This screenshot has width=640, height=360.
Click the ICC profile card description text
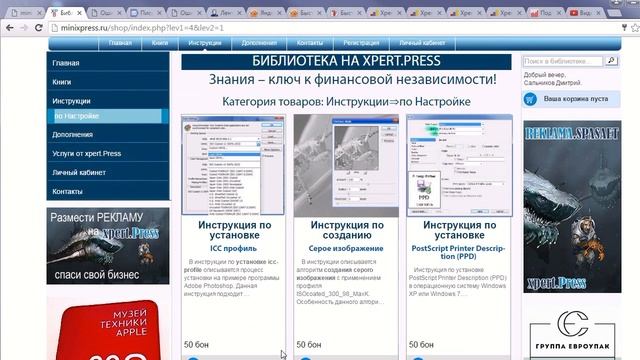point(232,278)
